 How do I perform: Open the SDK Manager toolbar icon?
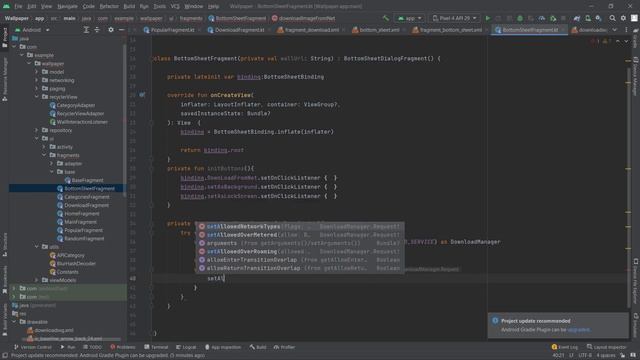click(x=598, y=18)
